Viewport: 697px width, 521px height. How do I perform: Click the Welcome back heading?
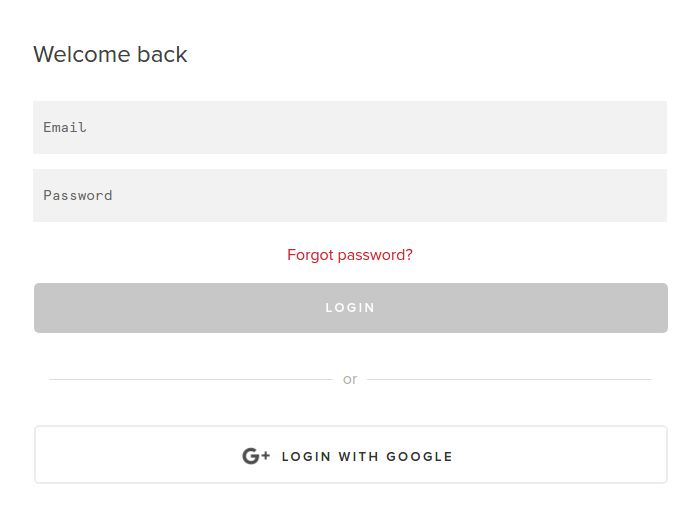point(110,54)
